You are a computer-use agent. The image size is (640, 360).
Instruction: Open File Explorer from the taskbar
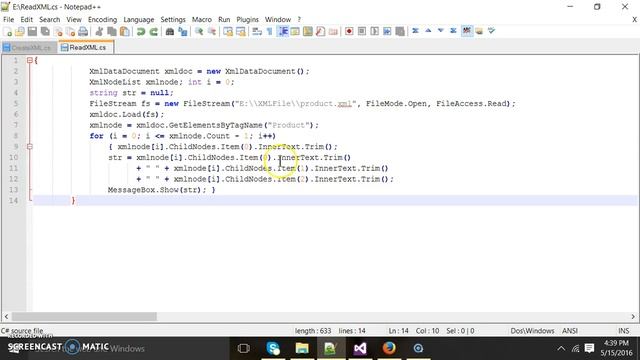[x=302, y=348]
